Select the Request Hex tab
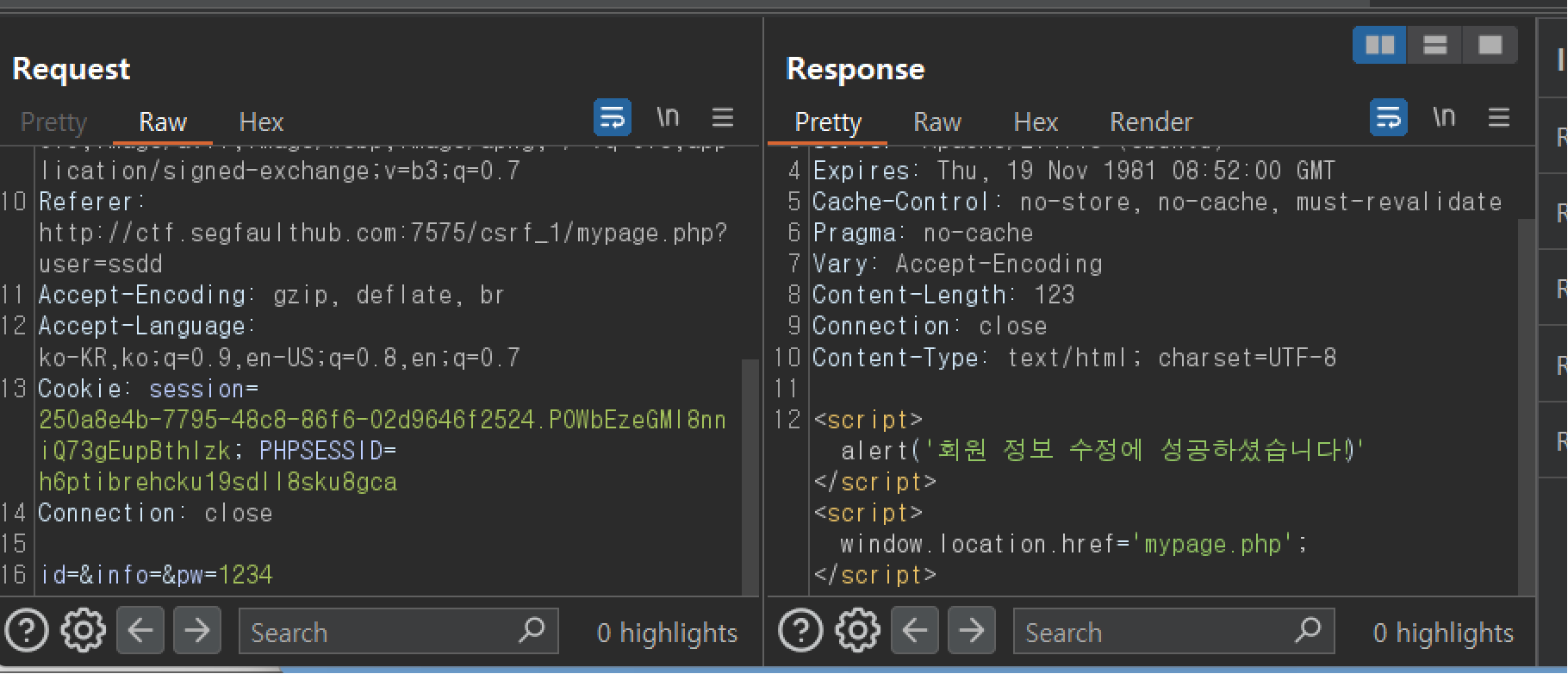Viewport: 1568px width, 674px height. (261, 122)
